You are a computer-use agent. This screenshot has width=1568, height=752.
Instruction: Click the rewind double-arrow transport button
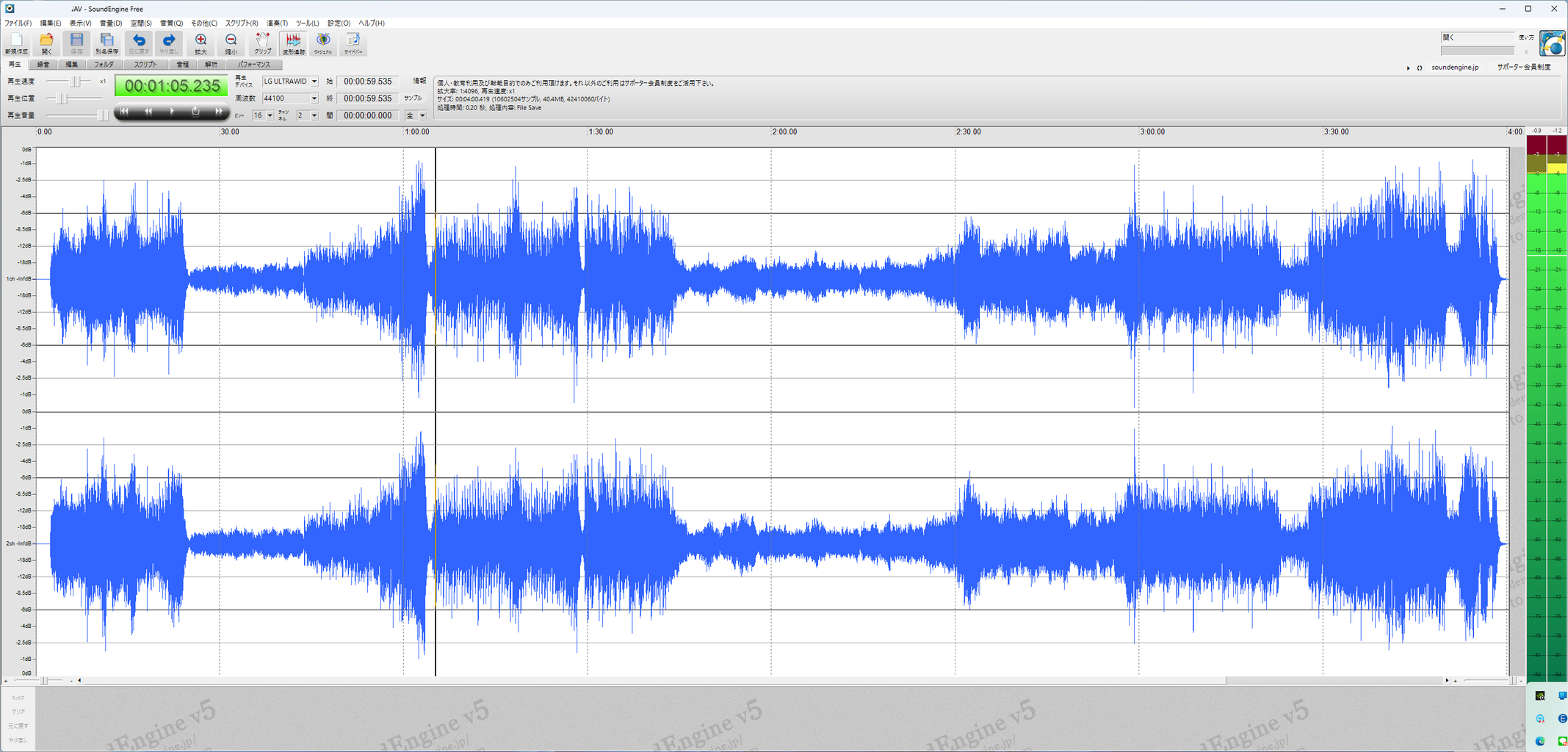(x=148, y=112)
